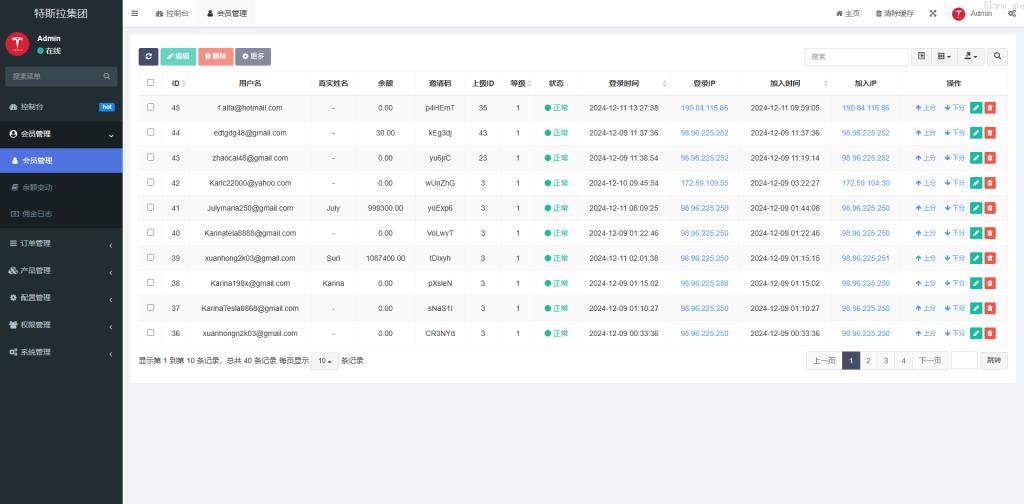This screenshot has width=1024, height=504.
Task: Open the columns grid dropdown
Action: pos(944,57)
